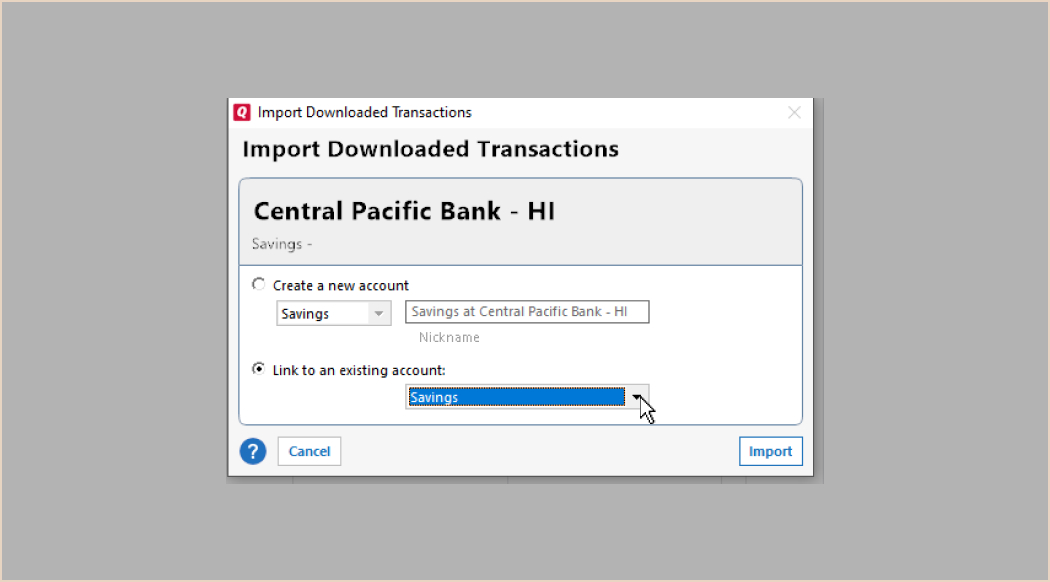
Task: Select the Link to an existing account option
Action: click(x=258, y=369)
